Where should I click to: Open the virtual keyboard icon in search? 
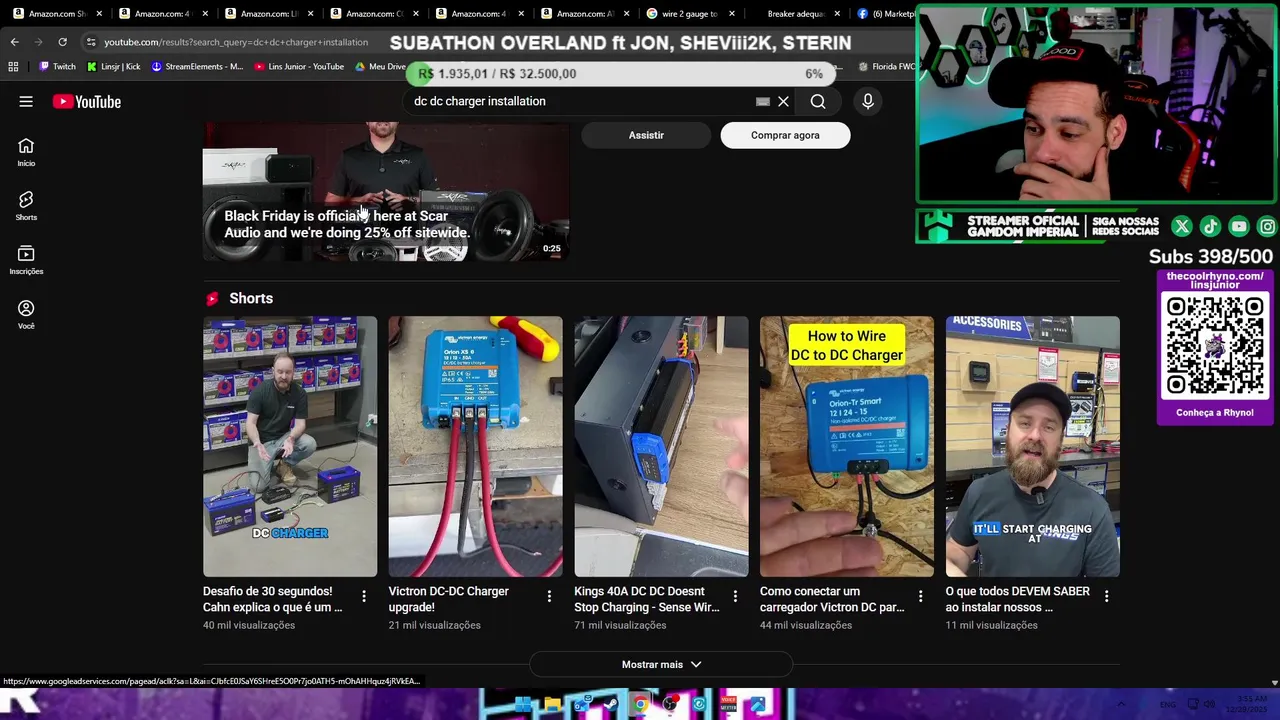tap(763, 101)
